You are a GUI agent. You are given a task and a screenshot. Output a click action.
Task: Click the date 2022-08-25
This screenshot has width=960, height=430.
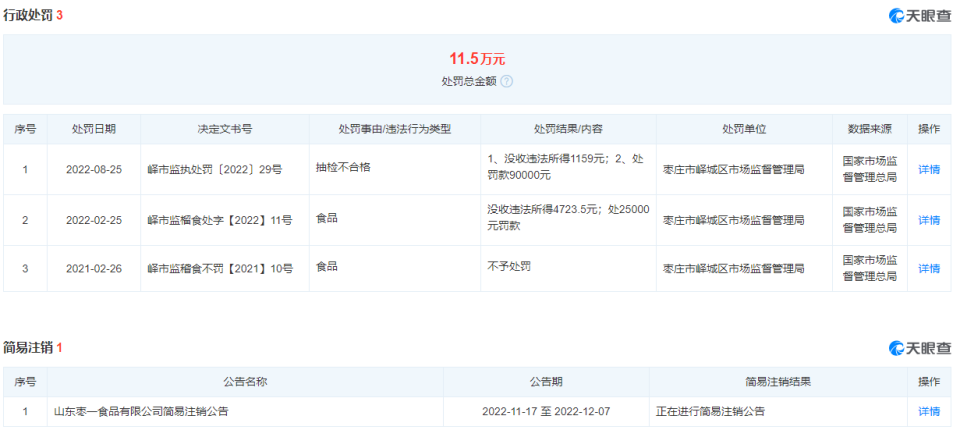pyautogui.click(x=94, y=170)
